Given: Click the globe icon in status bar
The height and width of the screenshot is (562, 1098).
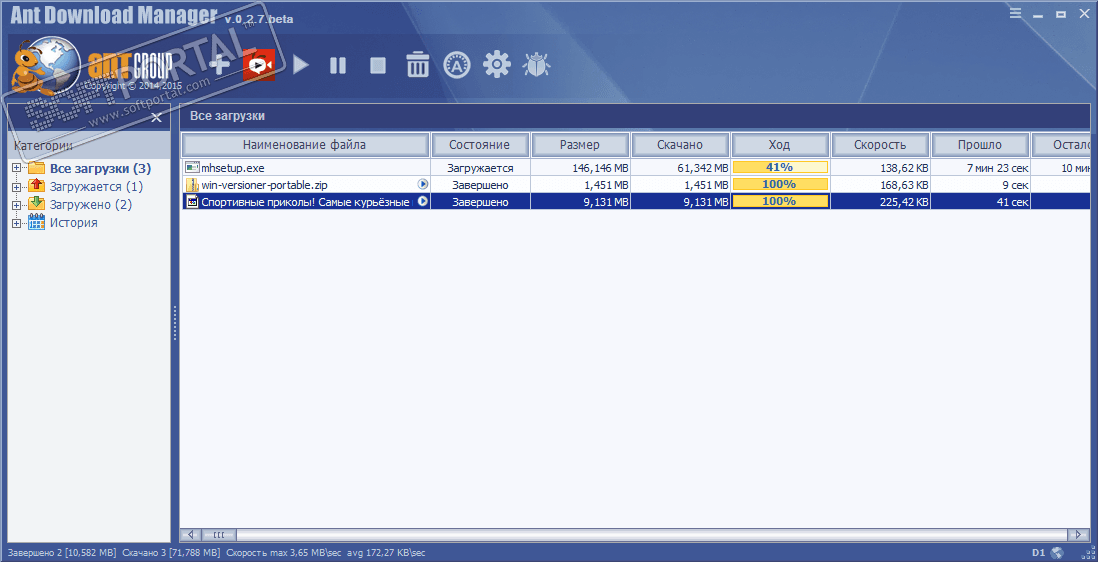Looking at the screenshot, I should pos(1057,553).
